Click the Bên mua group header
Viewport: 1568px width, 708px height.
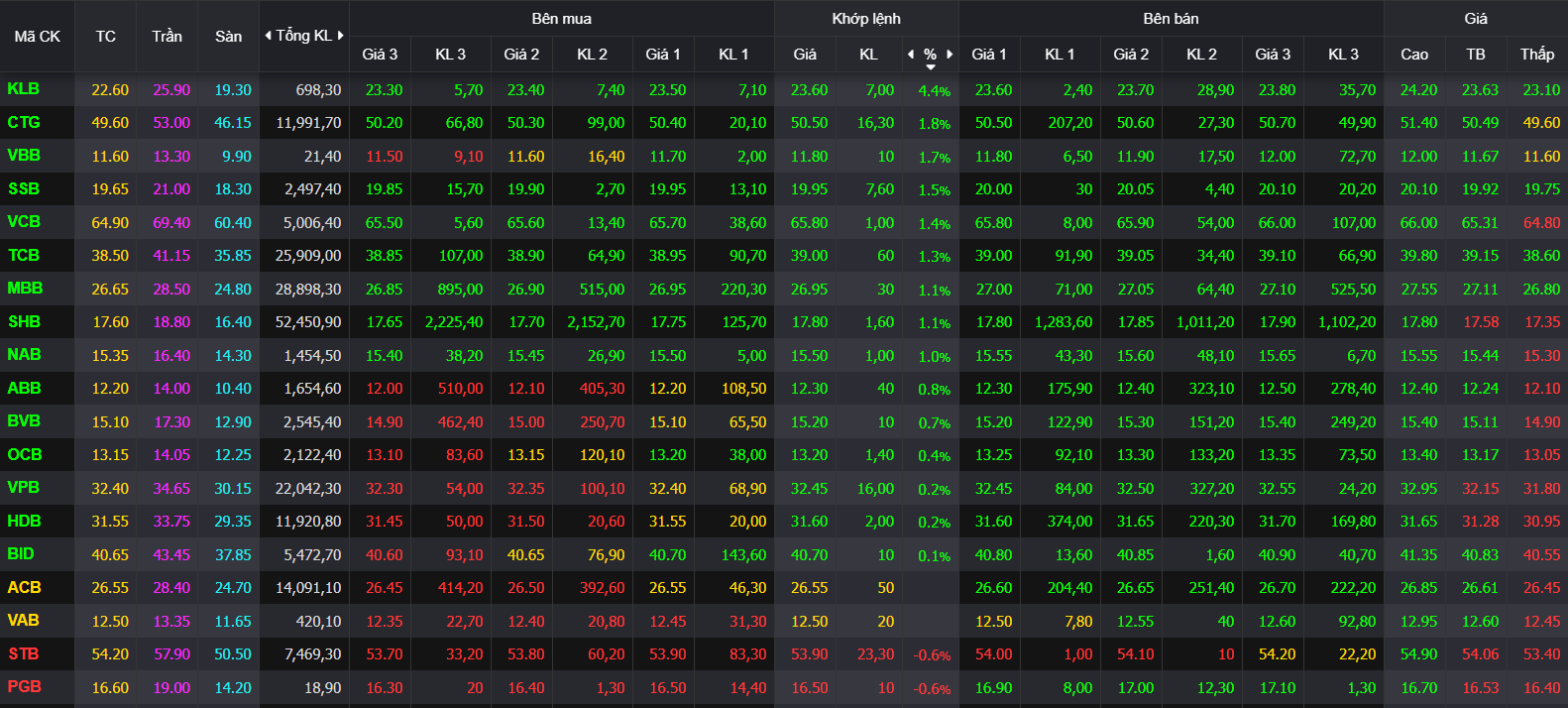562,19
